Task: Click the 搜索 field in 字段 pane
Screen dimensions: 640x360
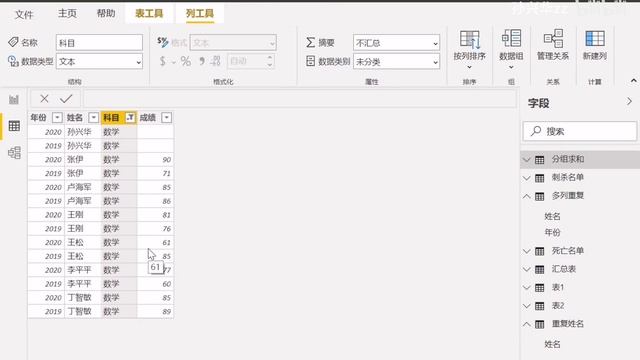Action: coord(580,131)
